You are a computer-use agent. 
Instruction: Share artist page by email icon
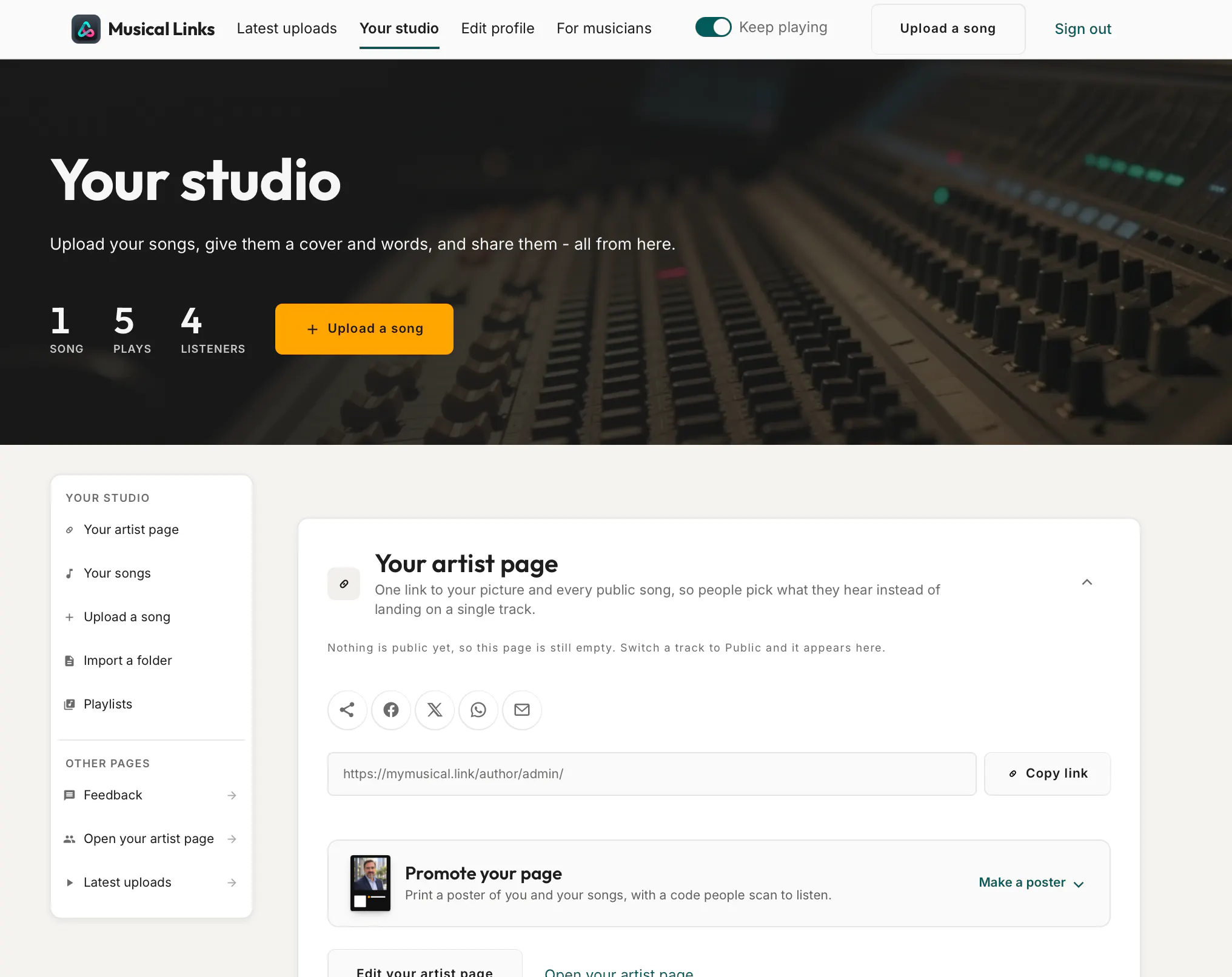[522, 710]
